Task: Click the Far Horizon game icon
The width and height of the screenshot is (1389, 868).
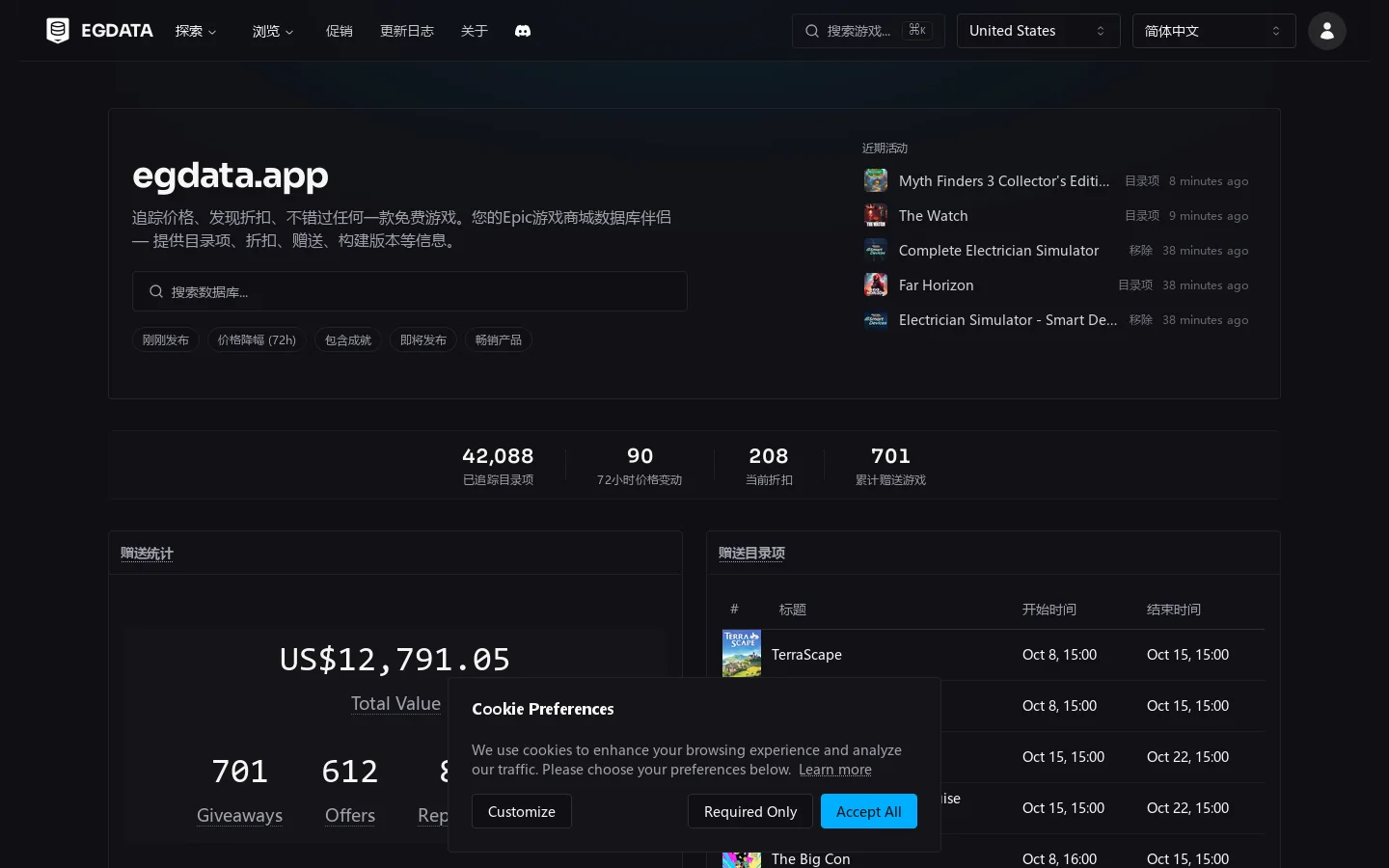Action: [876, 285]
